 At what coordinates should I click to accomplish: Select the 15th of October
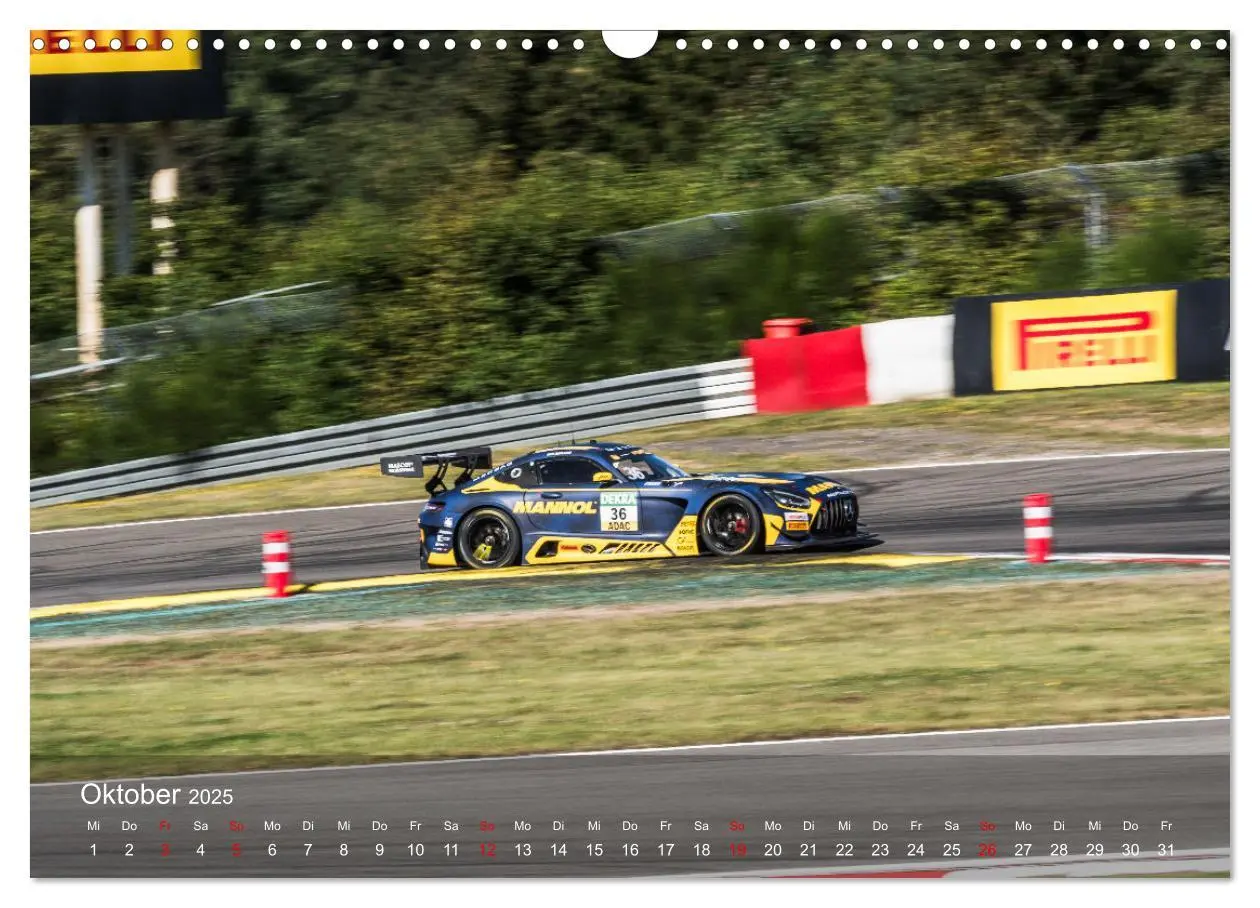594,850
